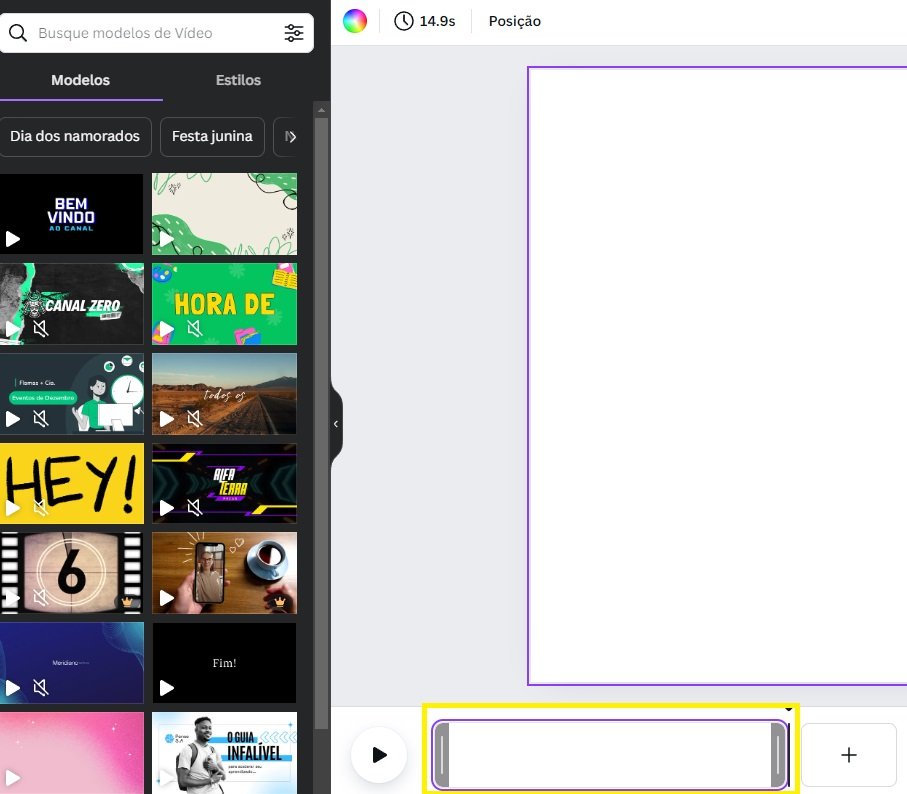The height and width of the screenshot is (794, 907).
Task: Unmute the "Canal Zero" template preview
Action: [41, 329]
